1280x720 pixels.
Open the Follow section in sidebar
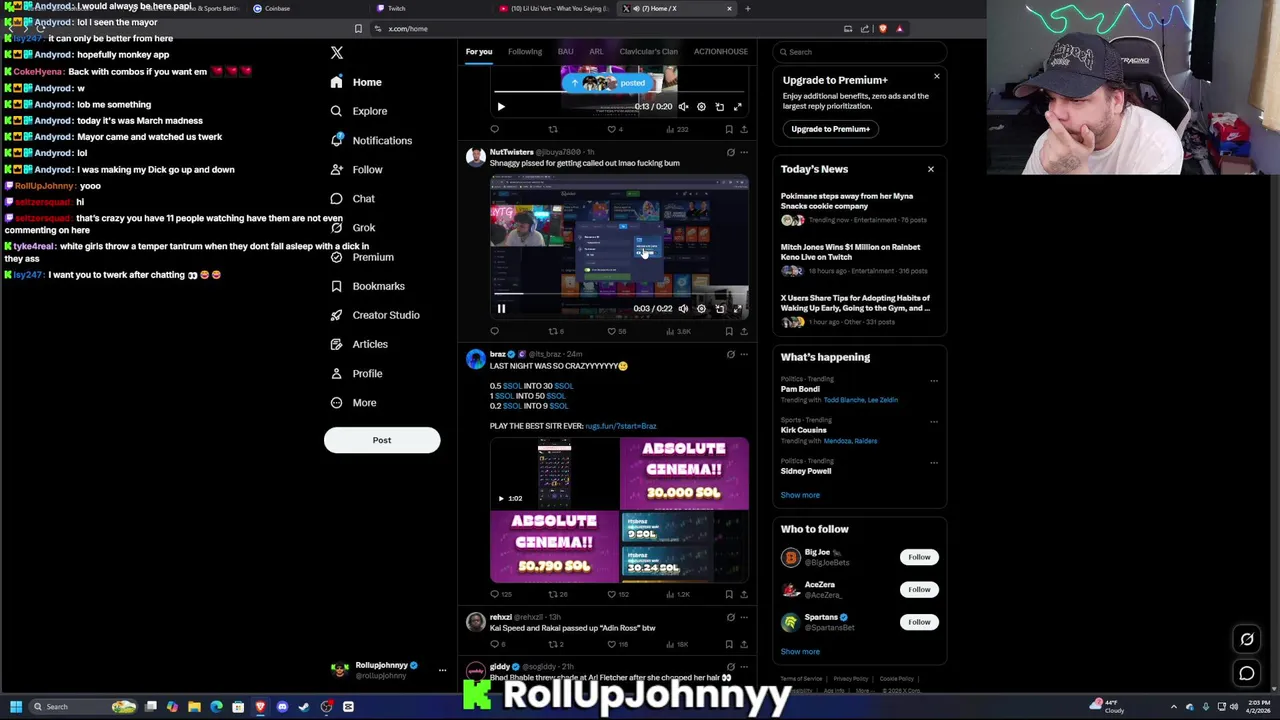(356, 169)
